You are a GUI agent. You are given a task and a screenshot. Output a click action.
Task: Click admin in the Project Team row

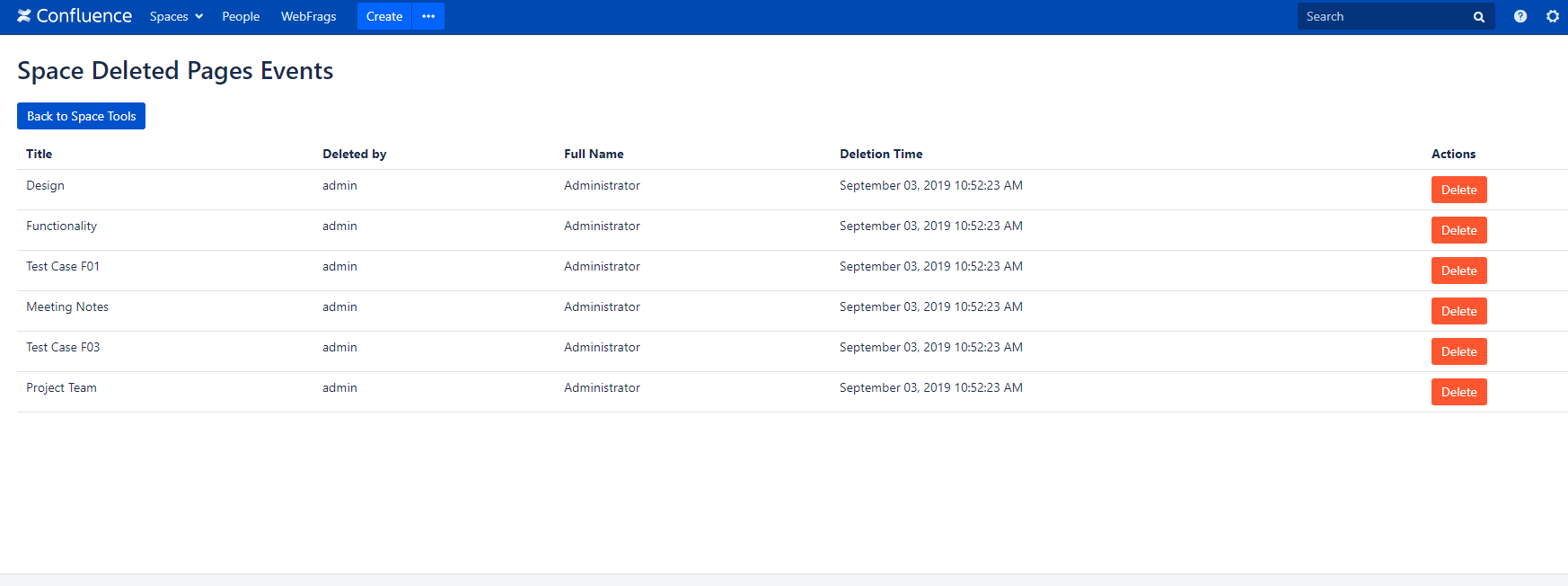pos(339,387)
